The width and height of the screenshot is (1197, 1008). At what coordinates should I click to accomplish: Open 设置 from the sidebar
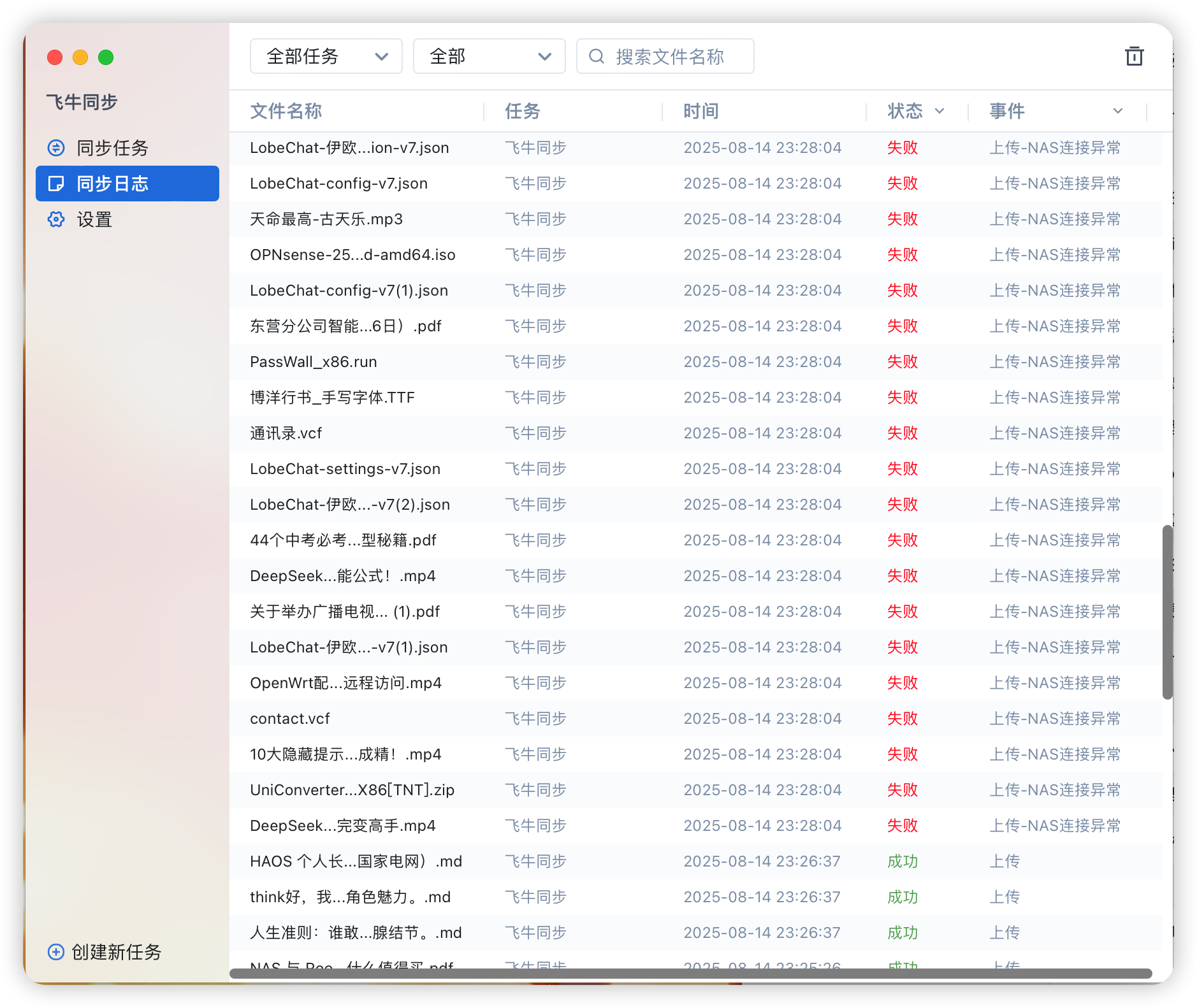click(94, 220)
